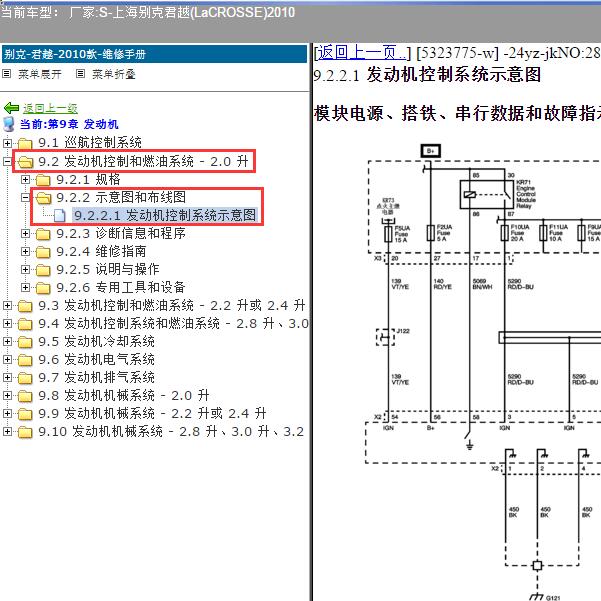Expand the 9.2.3 诊断信息和程序 node
The height and width of the screenshot is (601, 601).
point(25,233)
